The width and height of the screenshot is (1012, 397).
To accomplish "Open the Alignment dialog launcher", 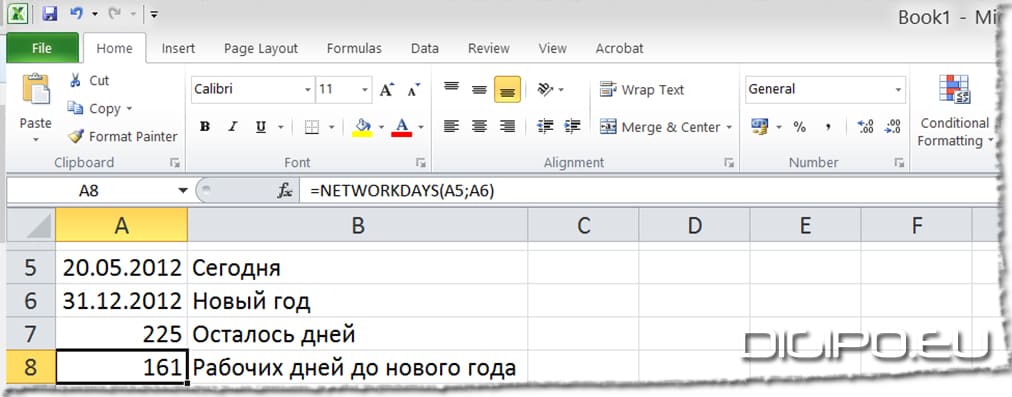I will click(x=729, y=163).
